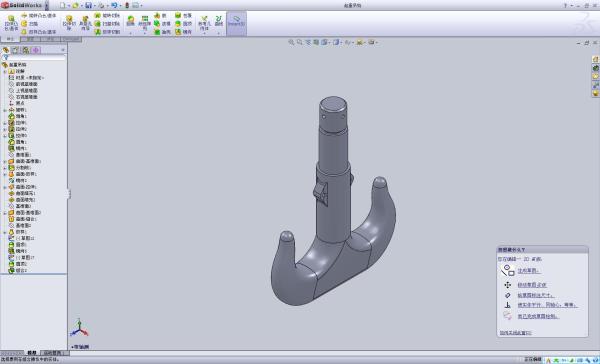Open the Reference Geometry tool

coord(204,22)
